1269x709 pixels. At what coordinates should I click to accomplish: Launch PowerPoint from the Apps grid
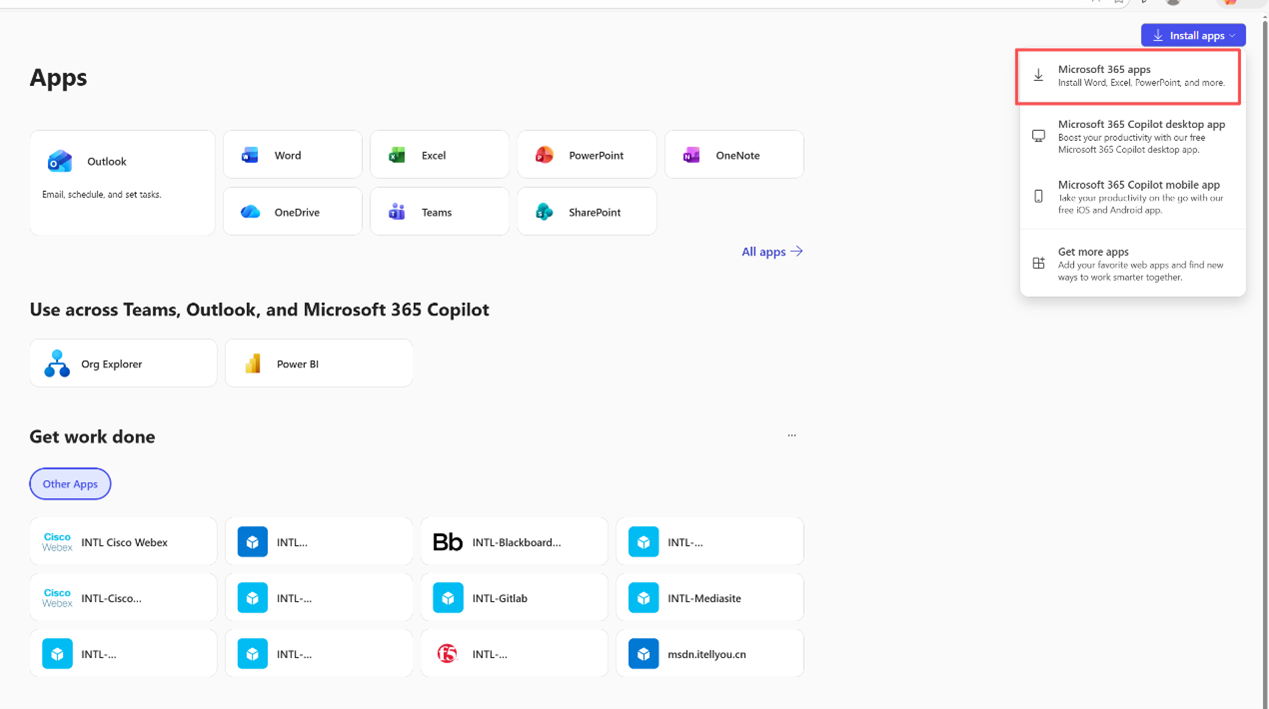(587, 155)
